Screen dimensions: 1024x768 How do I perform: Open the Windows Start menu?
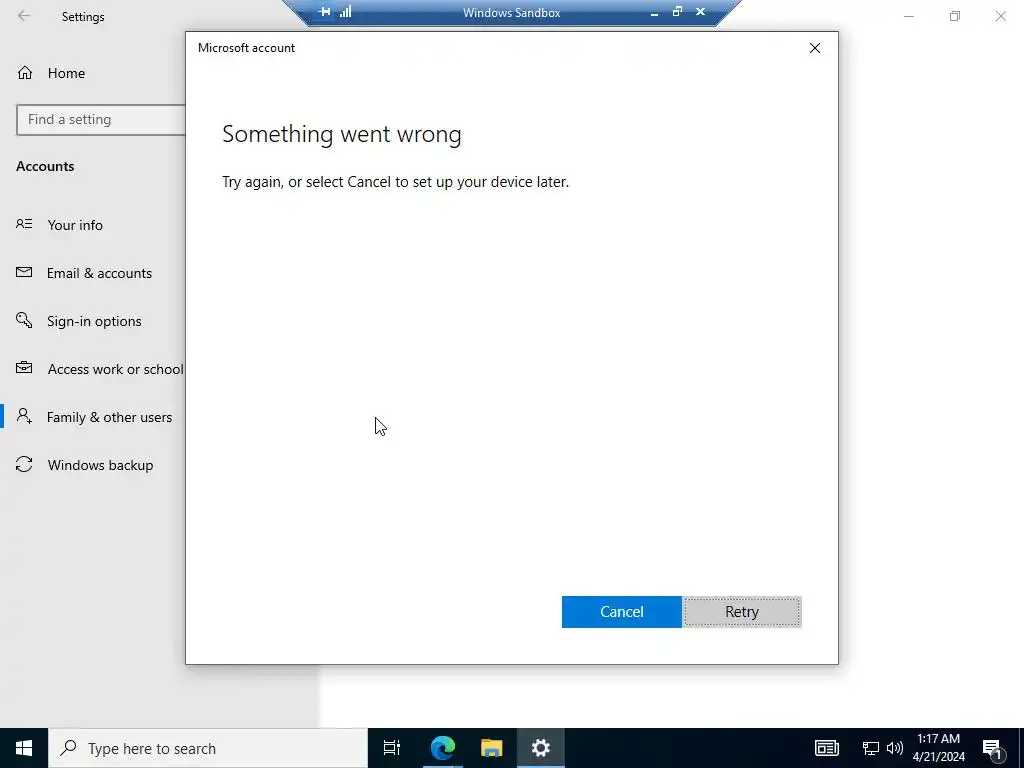coord(24,748)
